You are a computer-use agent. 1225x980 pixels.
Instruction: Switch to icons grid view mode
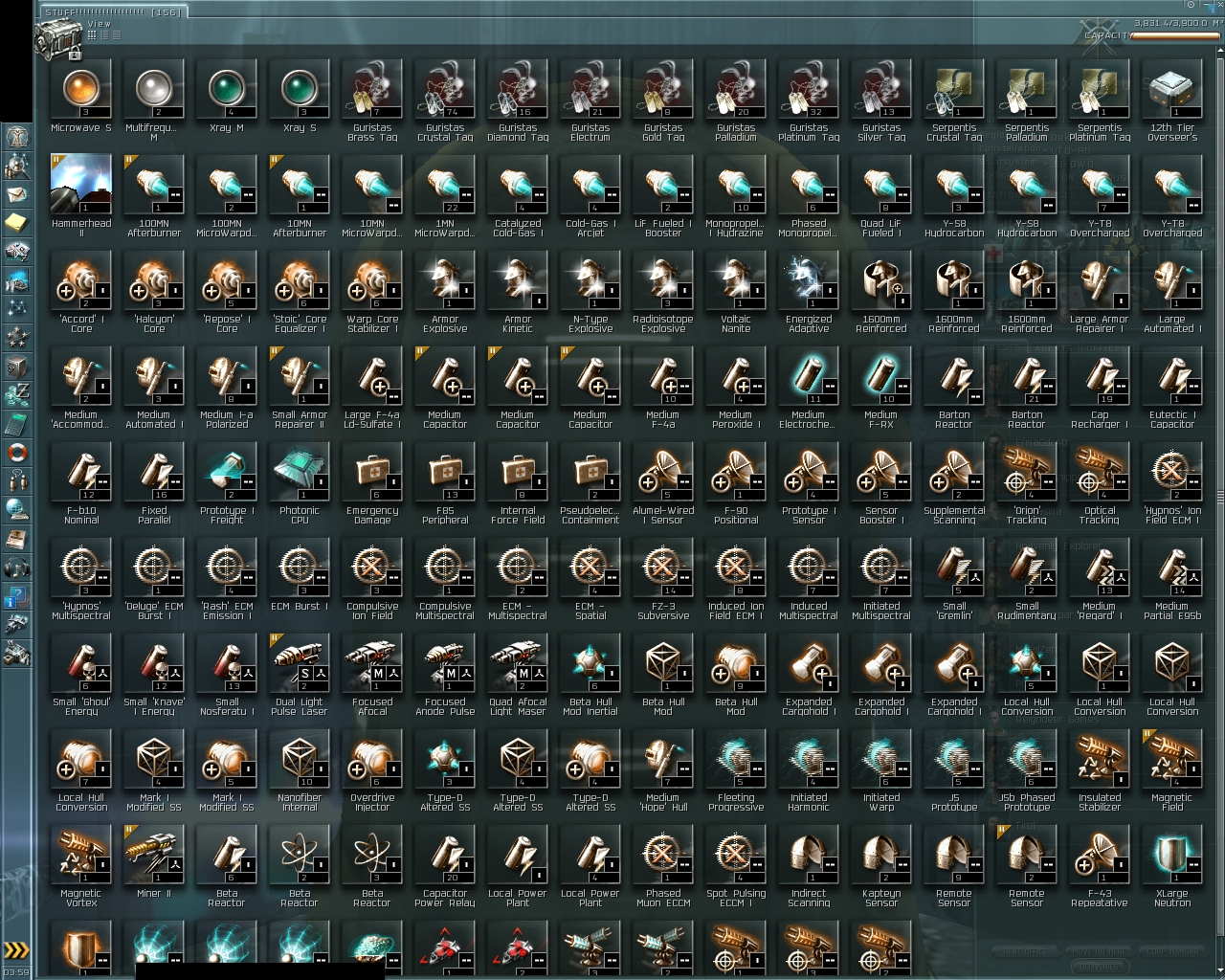coord(92,34)
